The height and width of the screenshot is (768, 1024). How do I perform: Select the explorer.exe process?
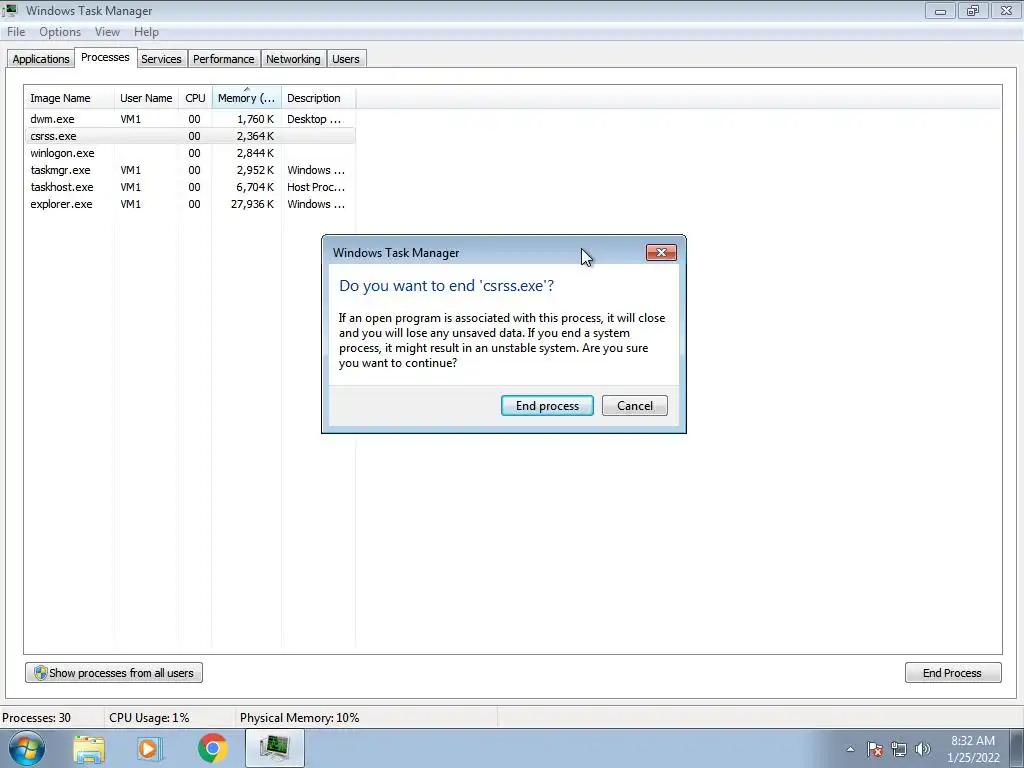pyautogui.click(x=190, y=204)
